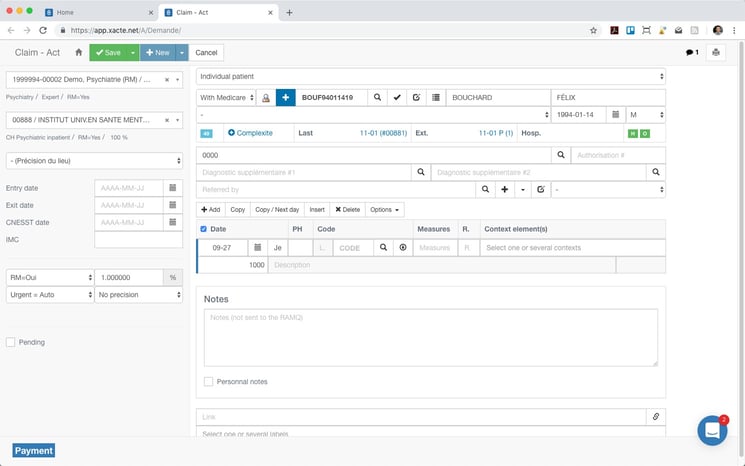Open Last visit link 11-01 (#00881)
Viewport: 745px width, 466px height.
(383, 133)
